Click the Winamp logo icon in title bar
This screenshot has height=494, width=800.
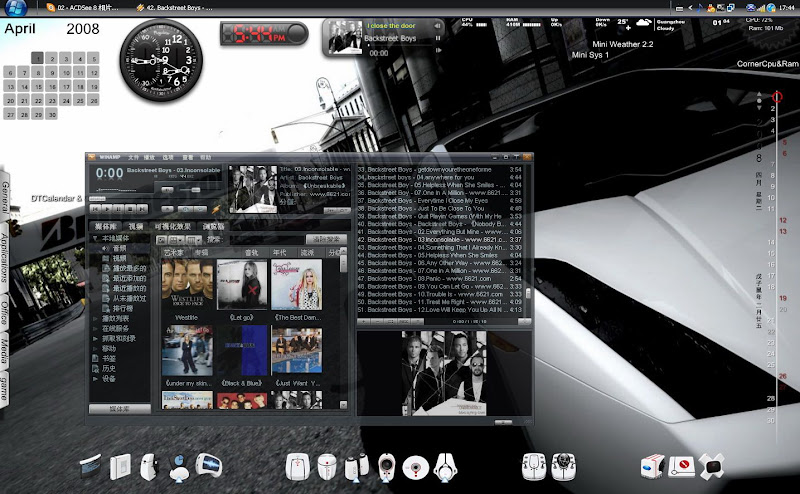(91, 157)
